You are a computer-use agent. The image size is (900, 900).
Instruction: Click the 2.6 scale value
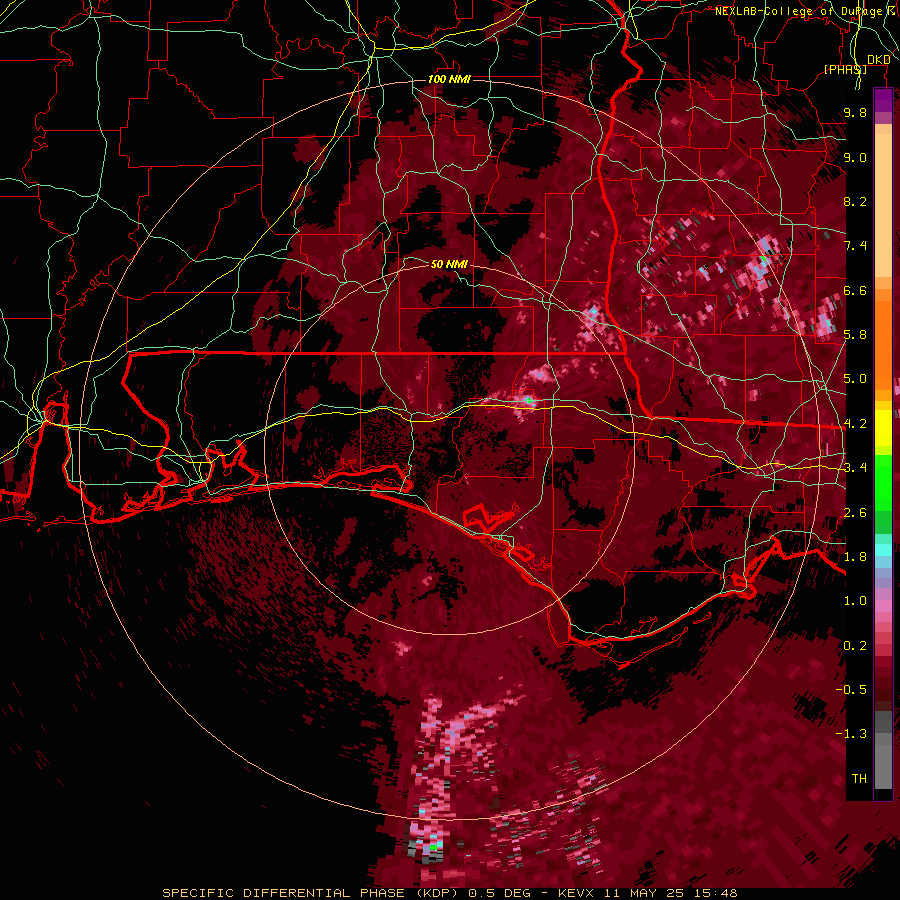click(x=855, y=513)
